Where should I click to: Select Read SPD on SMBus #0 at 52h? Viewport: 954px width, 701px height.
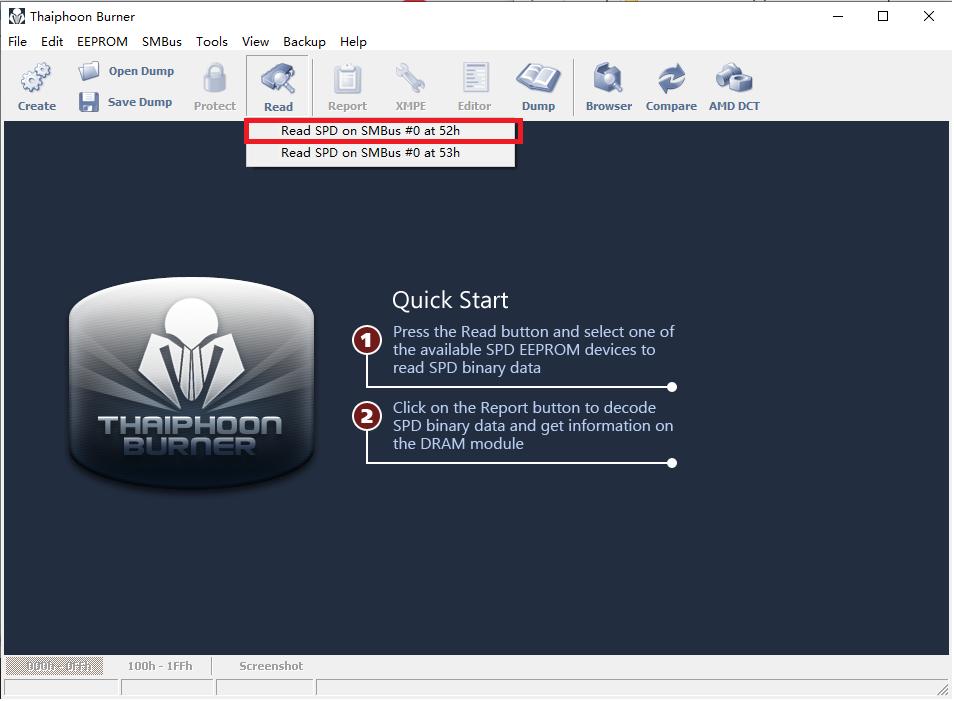(371, 131)
